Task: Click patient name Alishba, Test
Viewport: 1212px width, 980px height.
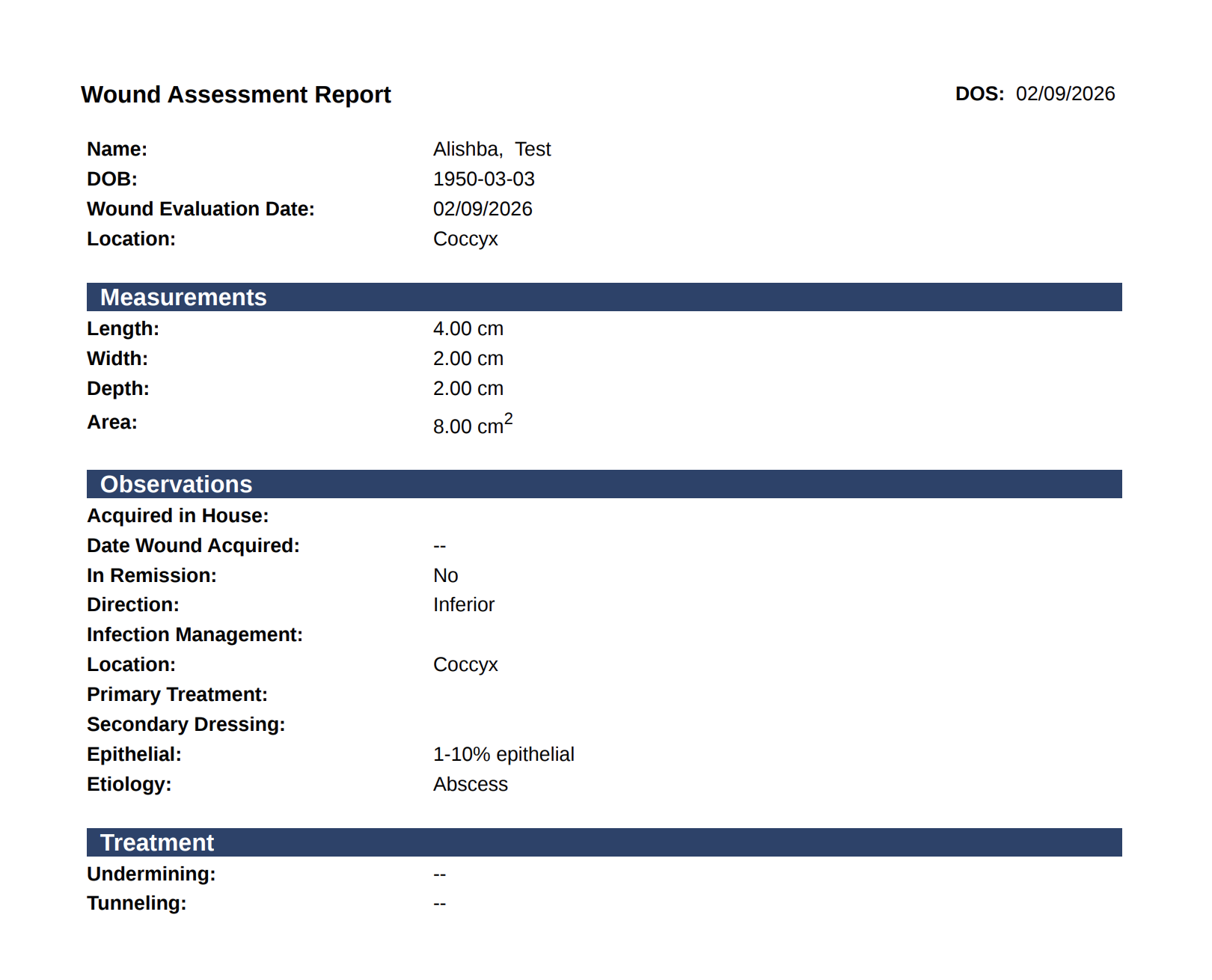Action: (x=492, y=149)
